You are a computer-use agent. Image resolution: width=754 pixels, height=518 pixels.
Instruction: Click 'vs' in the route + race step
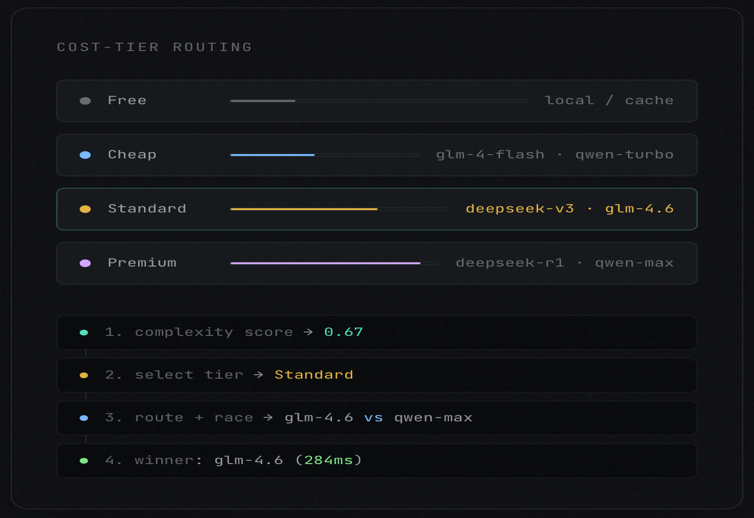tap(373, 417)
